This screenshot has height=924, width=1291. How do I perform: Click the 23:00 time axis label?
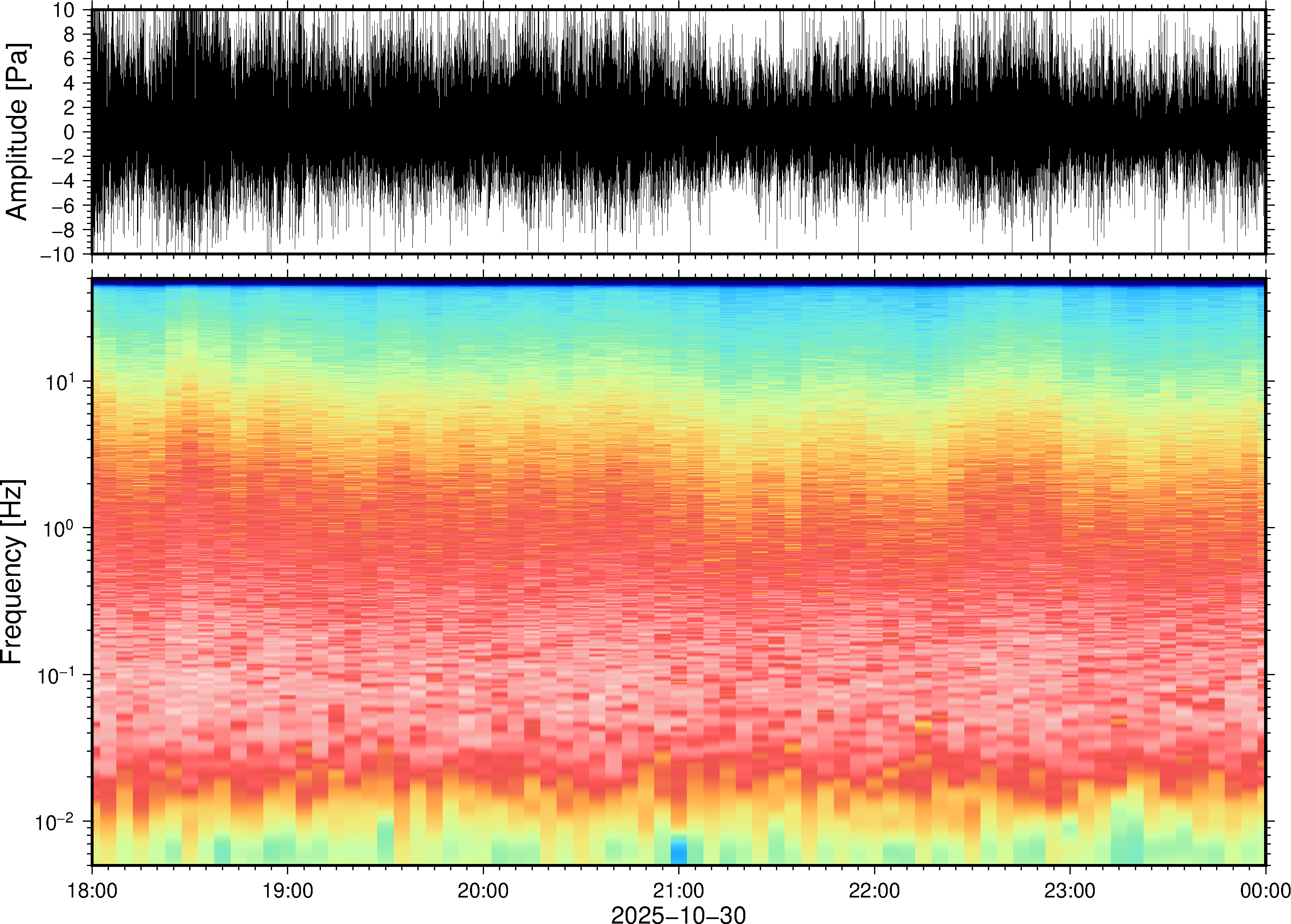coord(1069,890)
